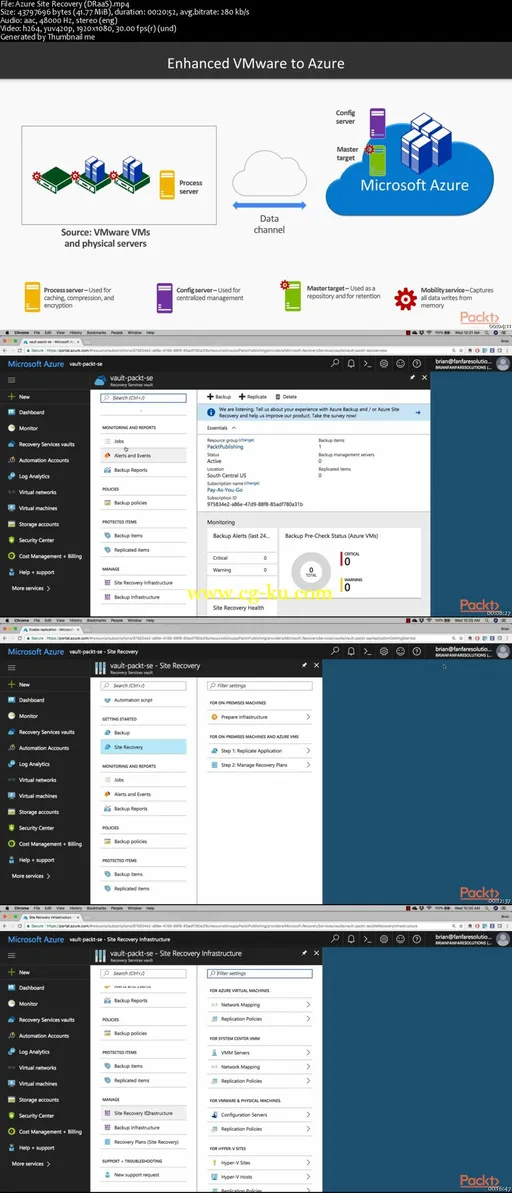The image size is (512, 1193).
Task: Open Storage accounts in Site Recovery frame sidebar
Action: click(x=39, y=812)
